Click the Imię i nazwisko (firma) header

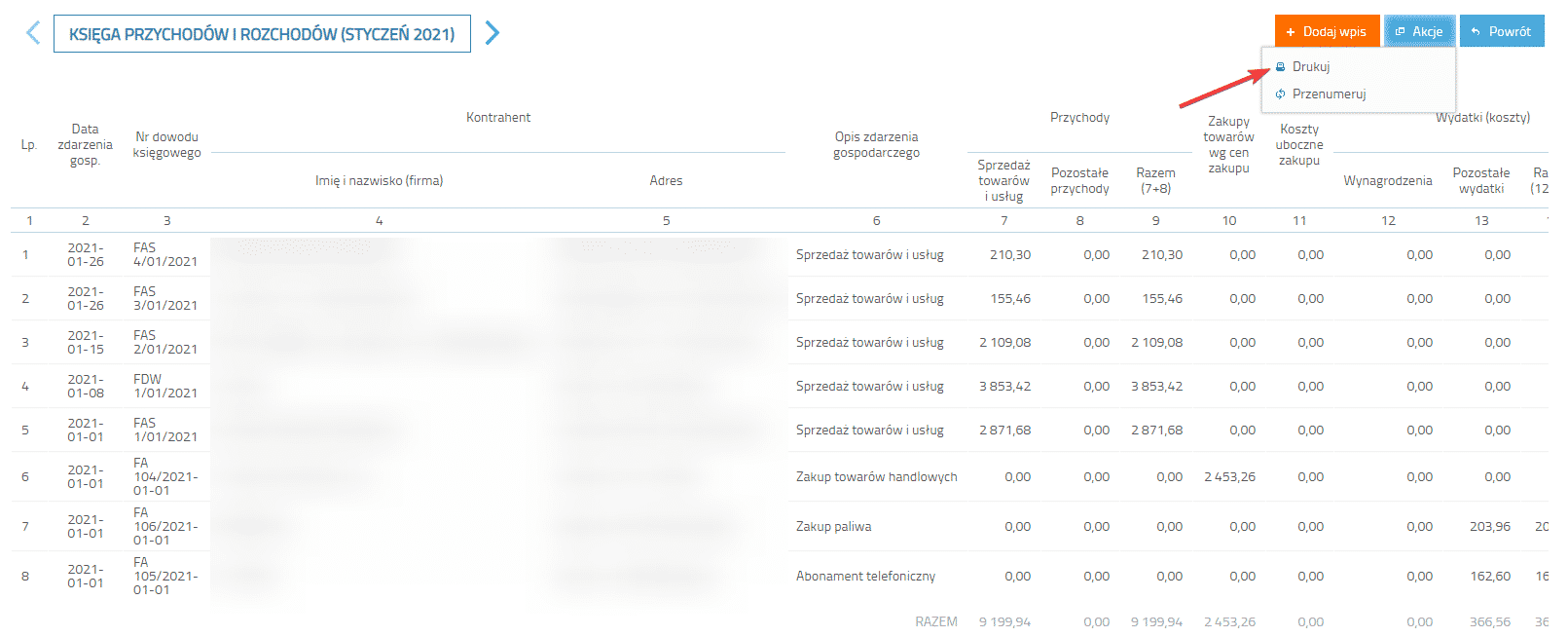(379, 180)
